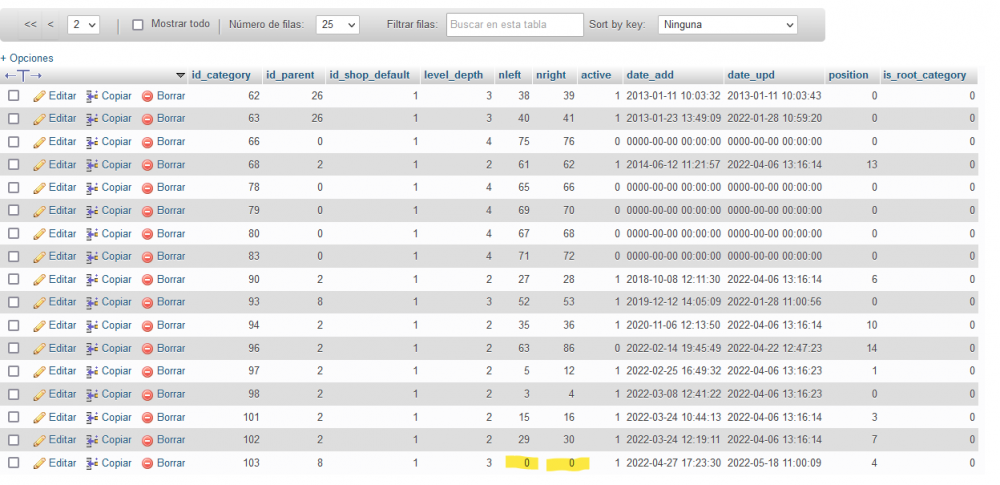Image resolution: width=1000 pixels, height=485 pixels.
Task: Select the checkbox for id_category 62
Action: pyautogui.click(x=13, y=96)
